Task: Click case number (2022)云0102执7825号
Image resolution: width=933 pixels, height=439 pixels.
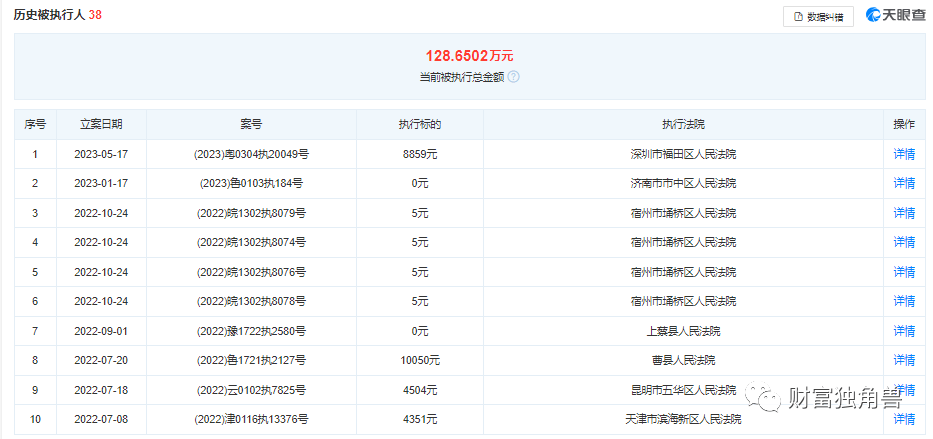Action: 251,390
